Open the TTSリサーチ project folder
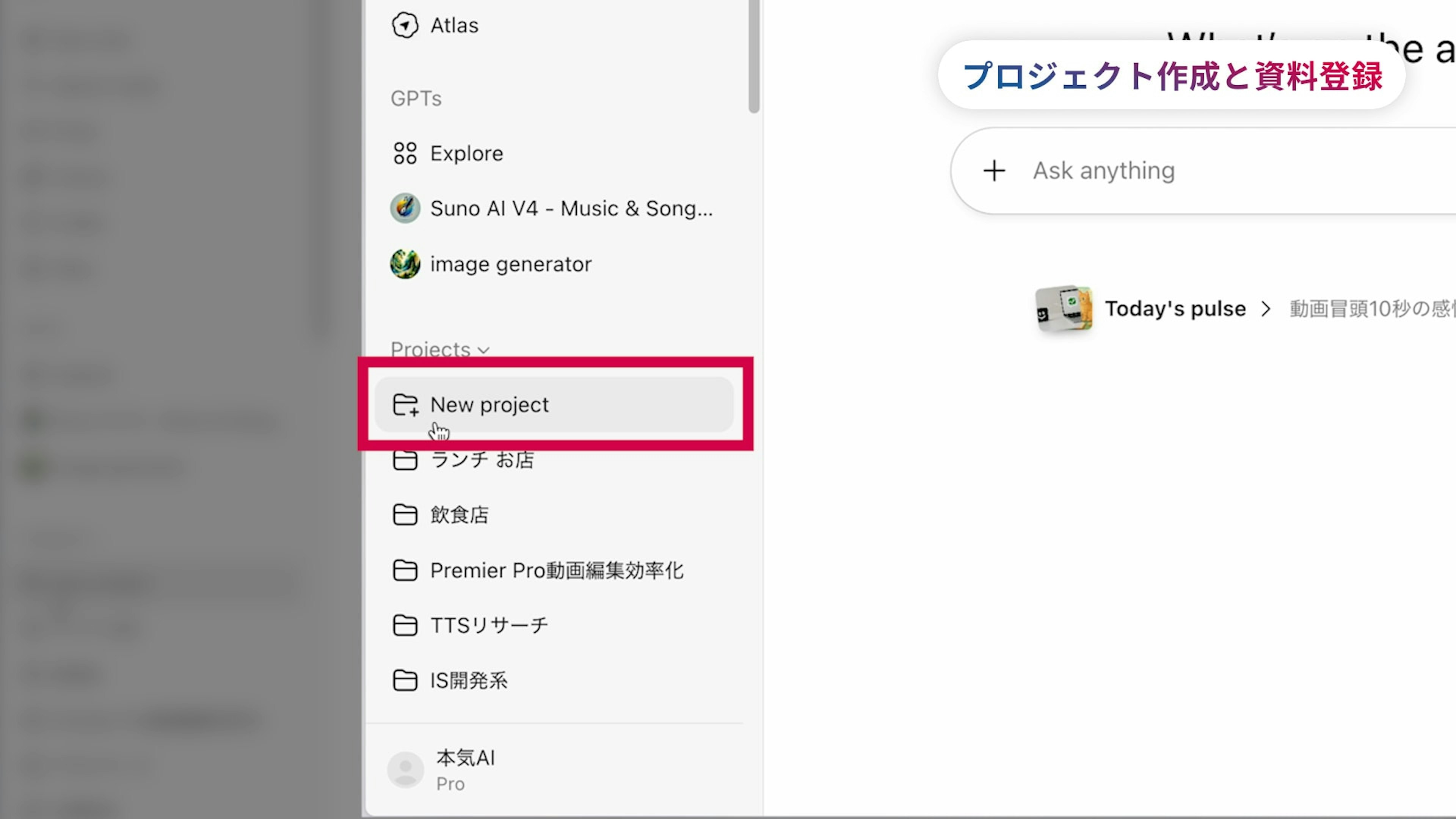 coord(488,625)
